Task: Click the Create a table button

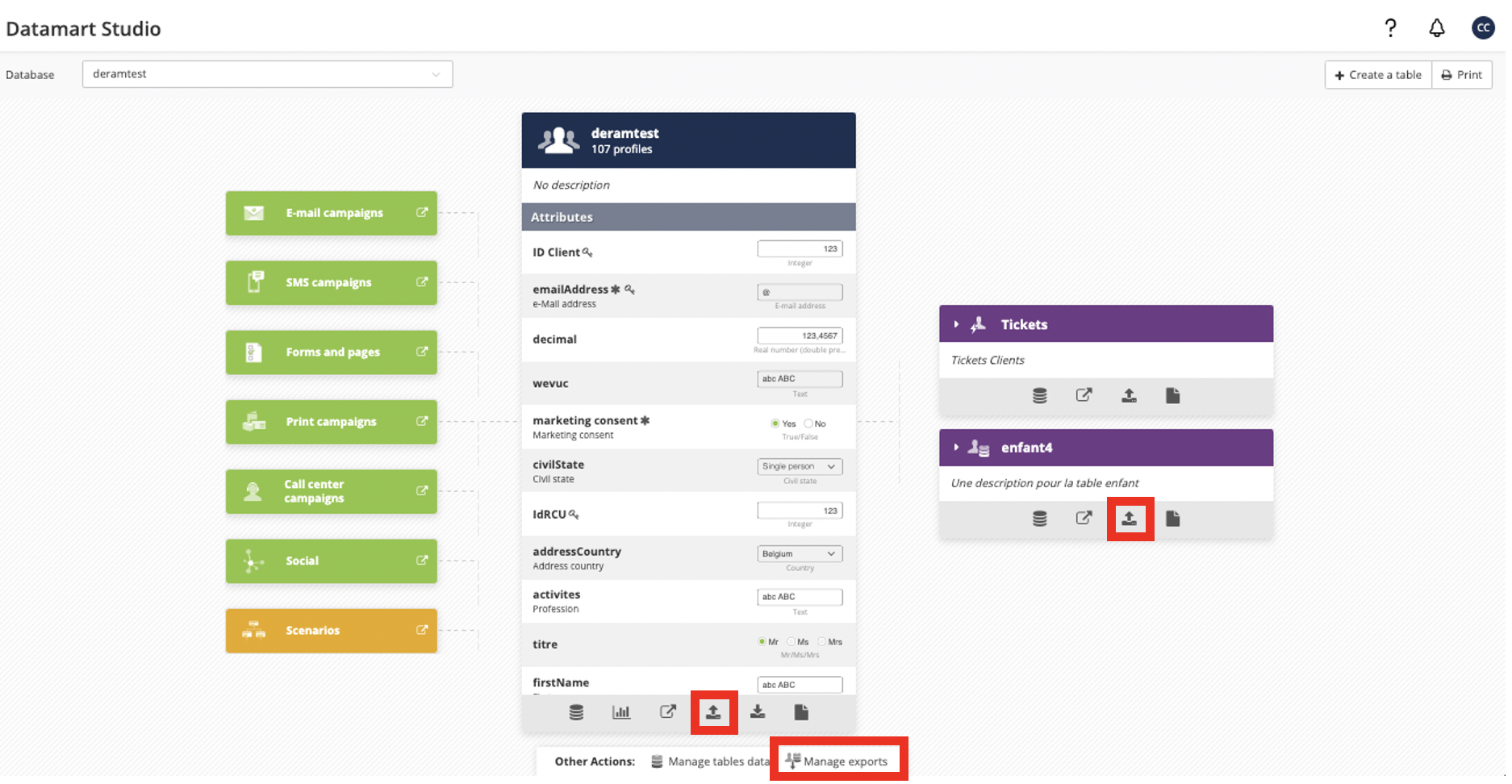Action: (x=1378, y=75)
